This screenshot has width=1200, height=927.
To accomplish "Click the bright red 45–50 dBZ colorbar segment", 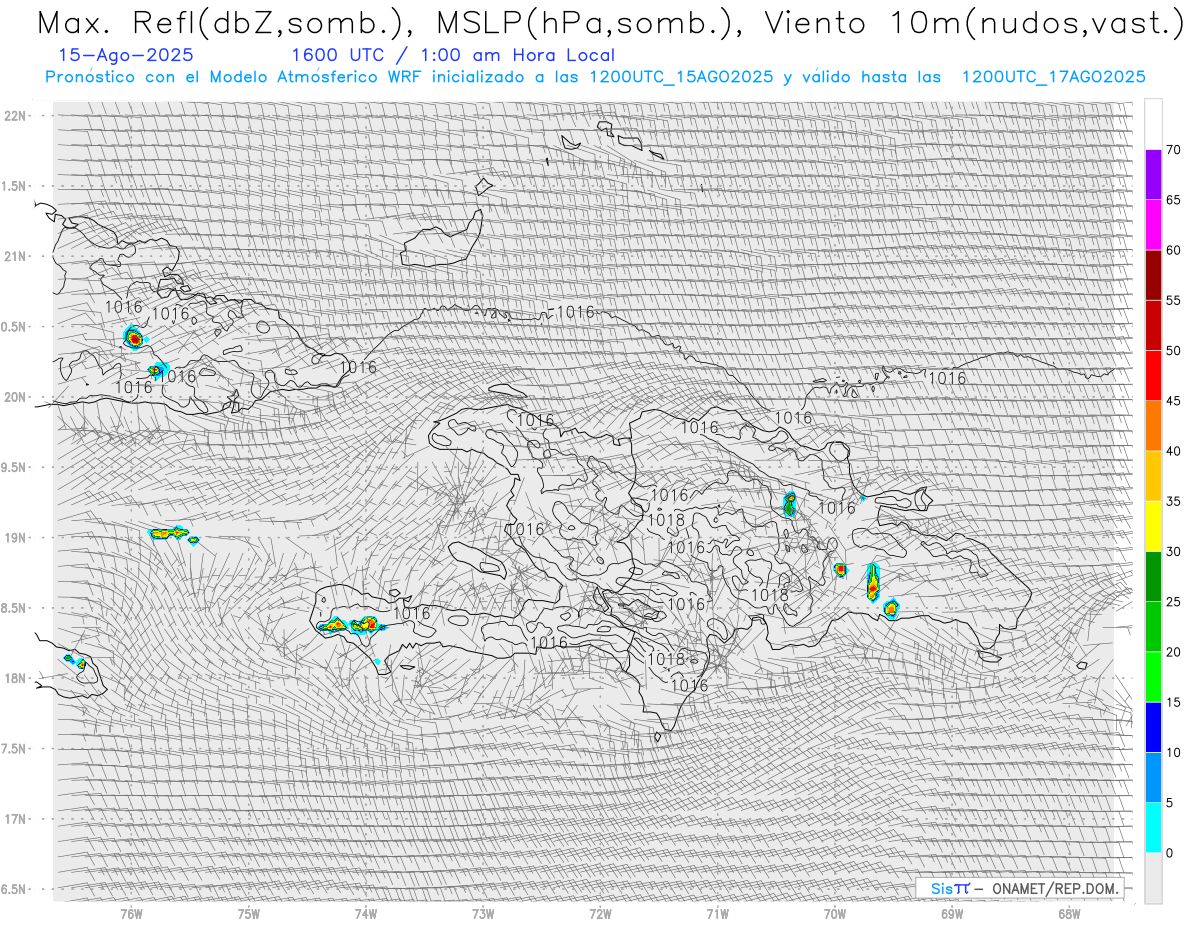I will 1153,376.
